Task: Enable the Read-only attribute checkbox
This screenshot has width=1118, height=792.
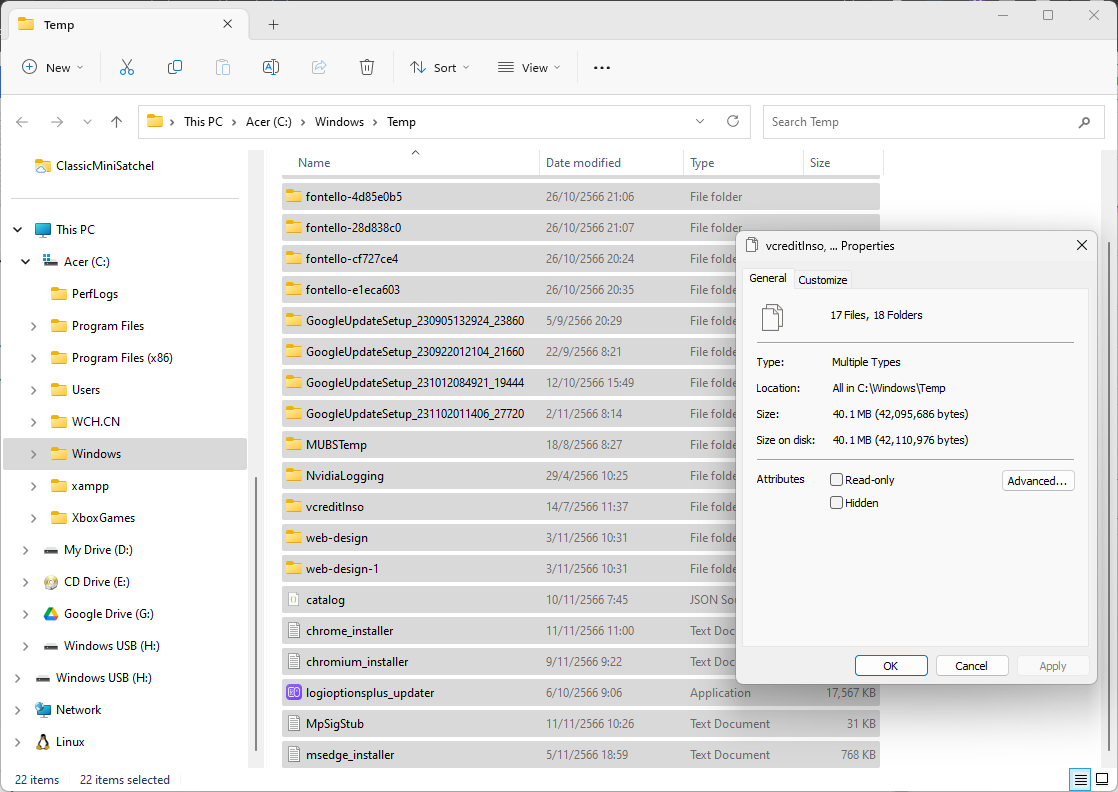Action: click(x=837, y=480)
